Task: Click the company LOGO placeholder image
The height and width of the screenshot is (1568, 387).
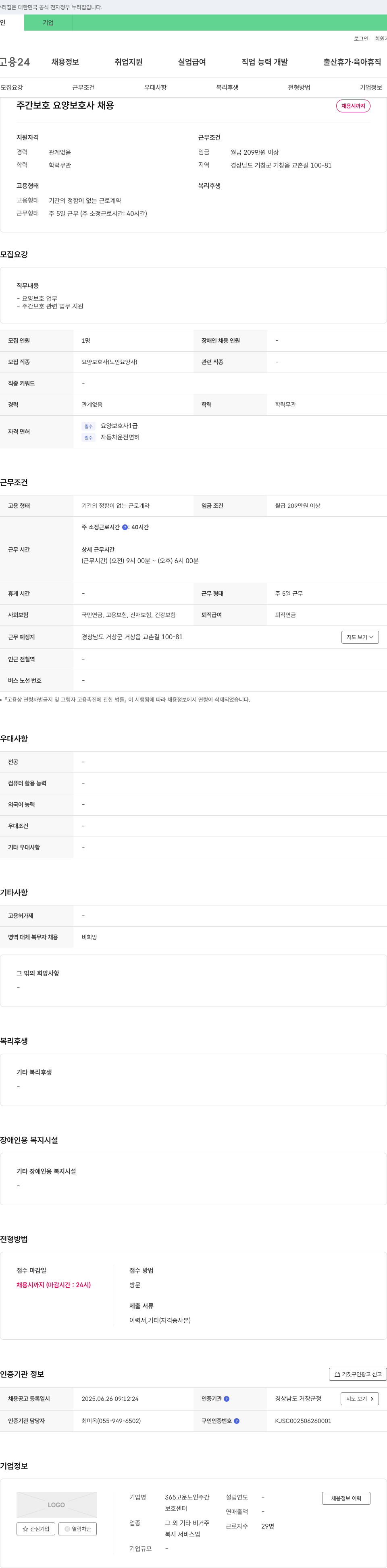Action: tap(57, 1504)
